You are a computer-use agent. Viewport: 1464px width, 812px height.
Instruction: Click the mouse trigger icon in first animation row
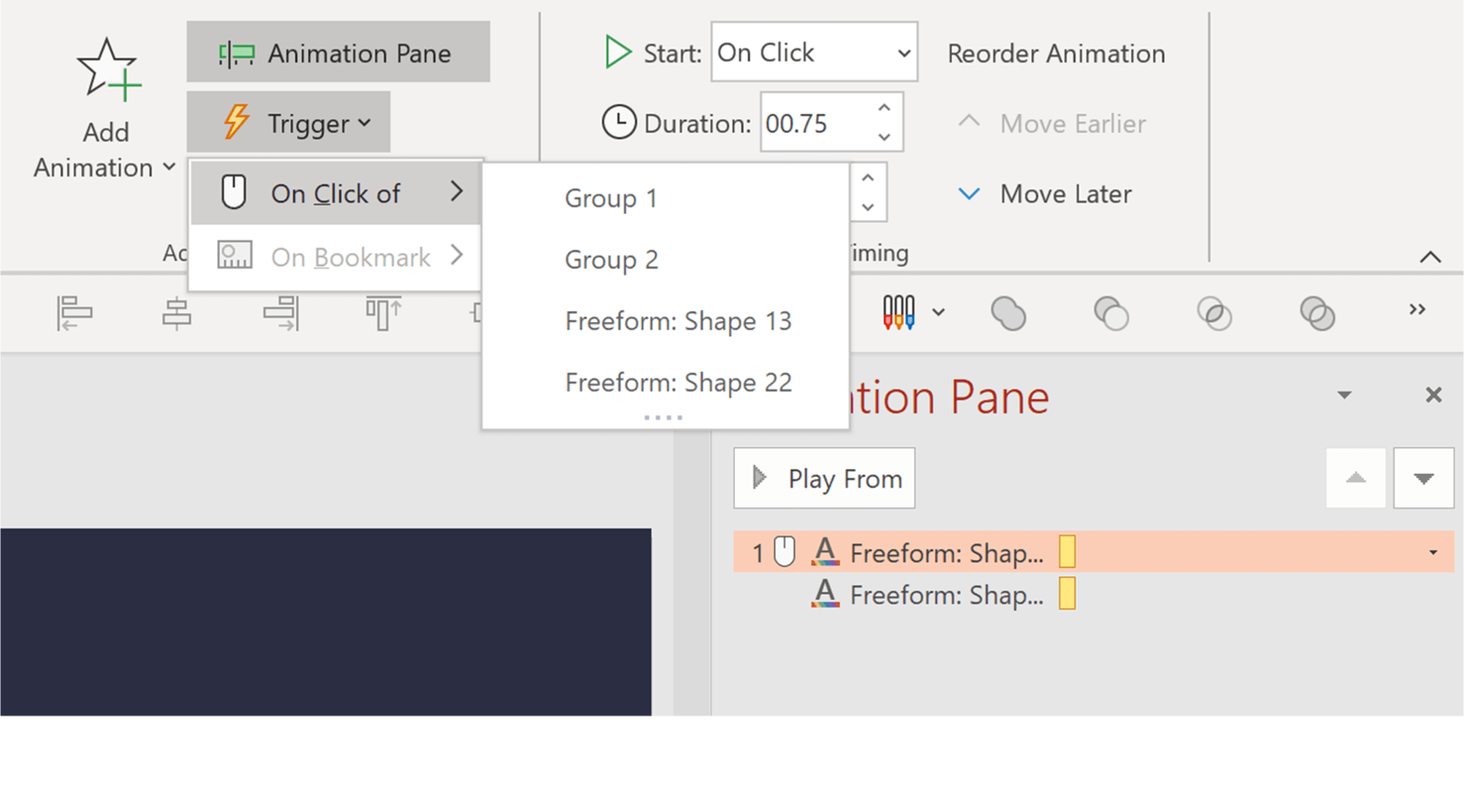click(785, 552)
